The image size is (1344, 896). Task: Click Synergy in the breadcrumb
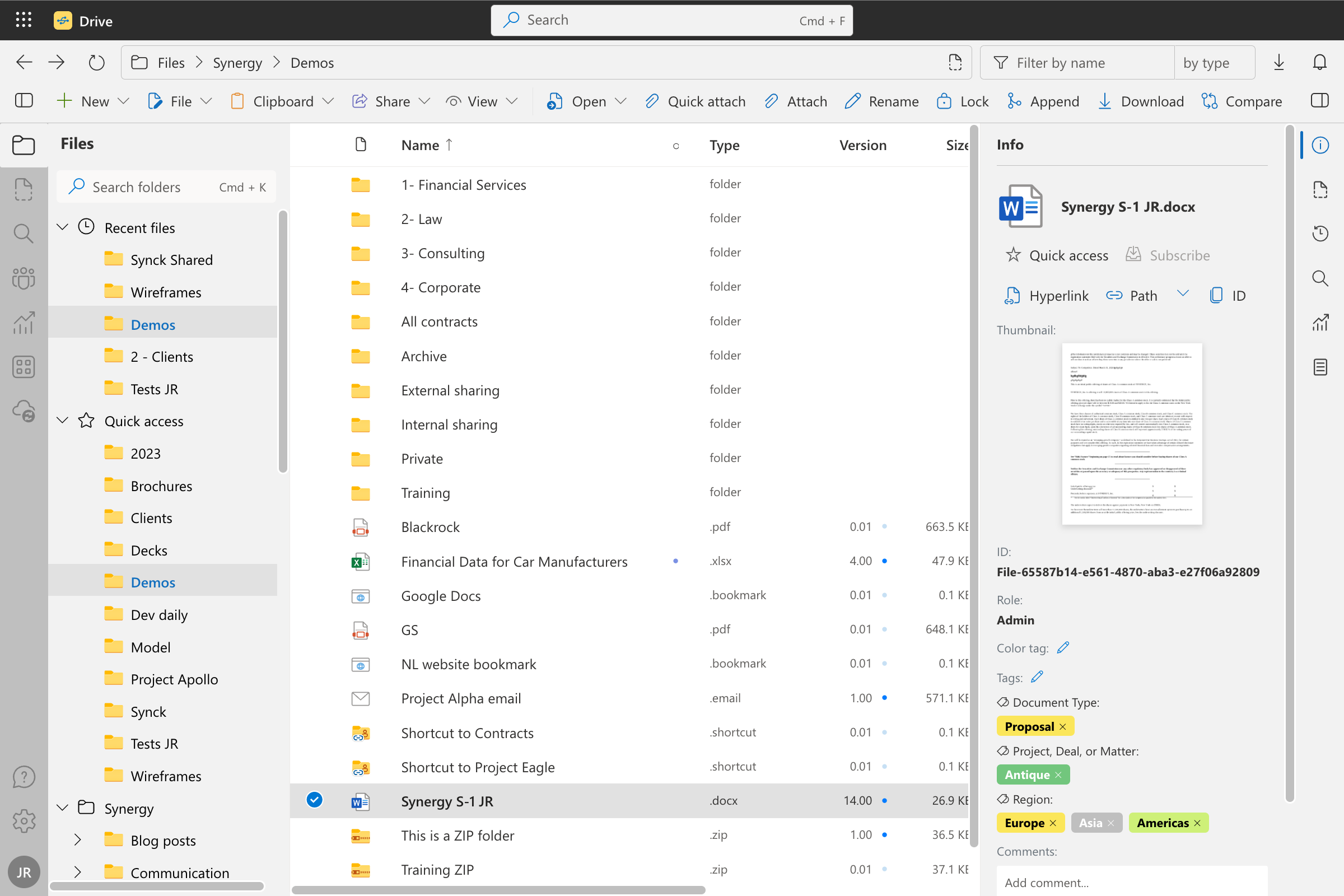(237, 62)
